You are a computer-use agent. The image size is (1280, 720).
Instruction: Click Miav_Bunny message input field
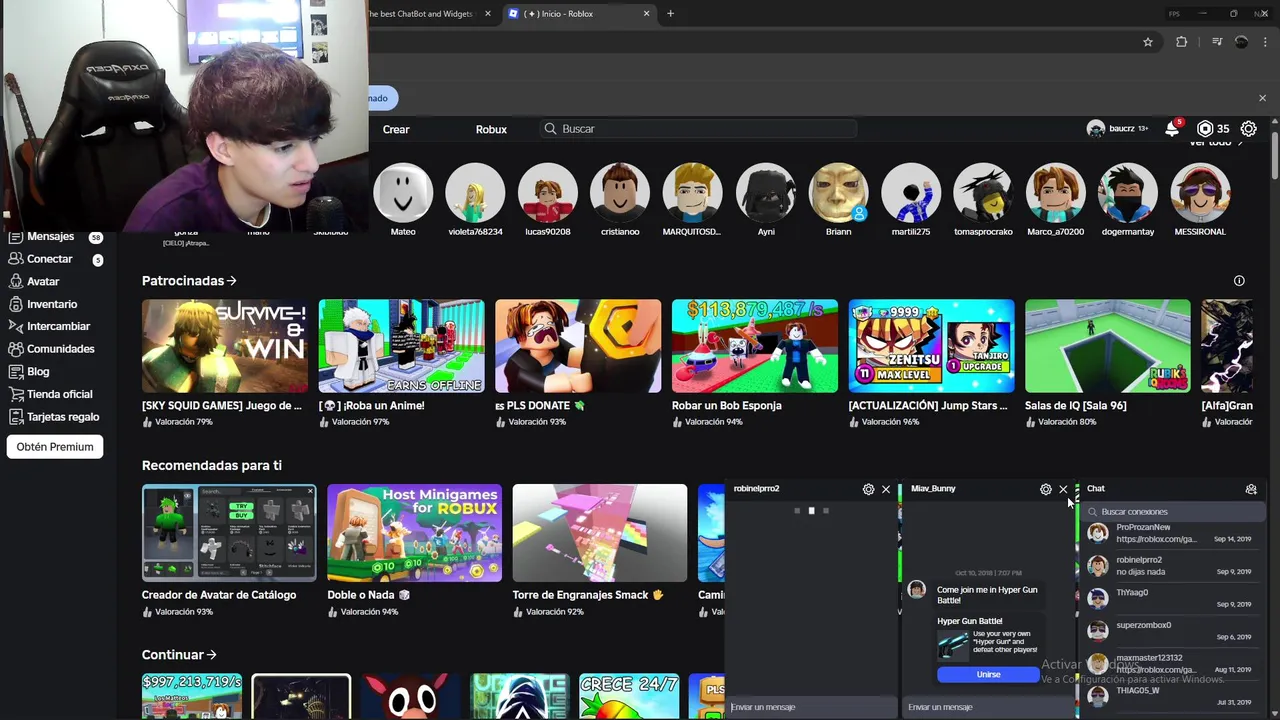(988, 707)
